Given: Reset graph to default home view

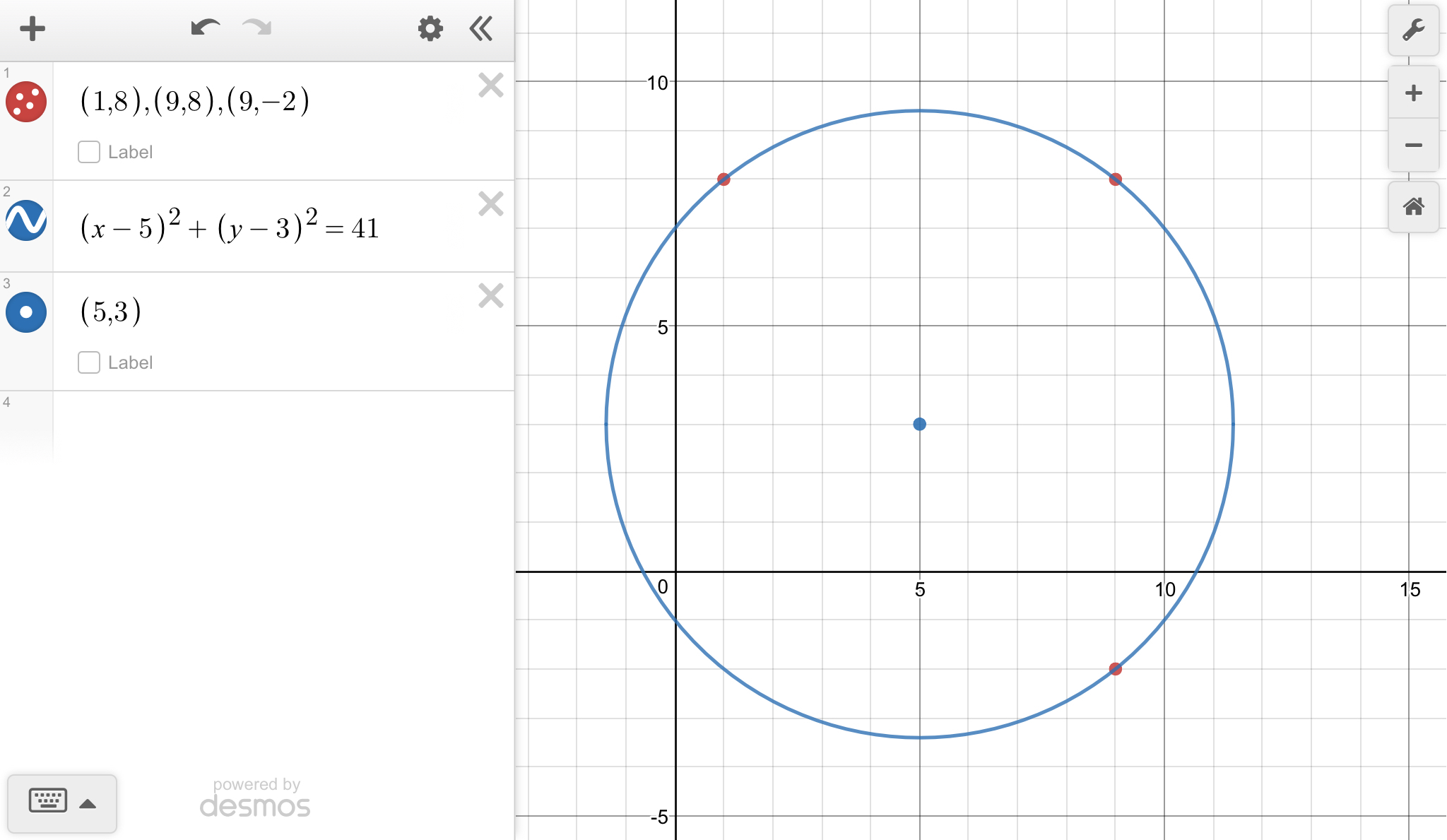Looking at the screenshot, I should click(x=1413, y=207).
